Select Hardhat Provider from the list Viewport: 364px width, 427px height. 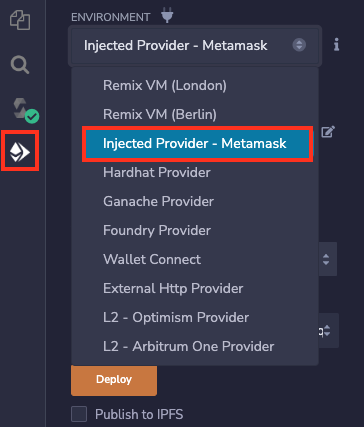click(x=157, y=173)
